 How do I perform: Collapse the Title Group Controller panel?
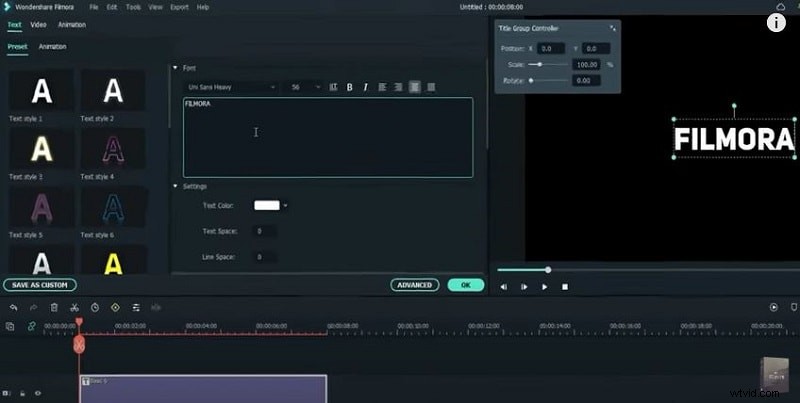click(x=612, y=29)
